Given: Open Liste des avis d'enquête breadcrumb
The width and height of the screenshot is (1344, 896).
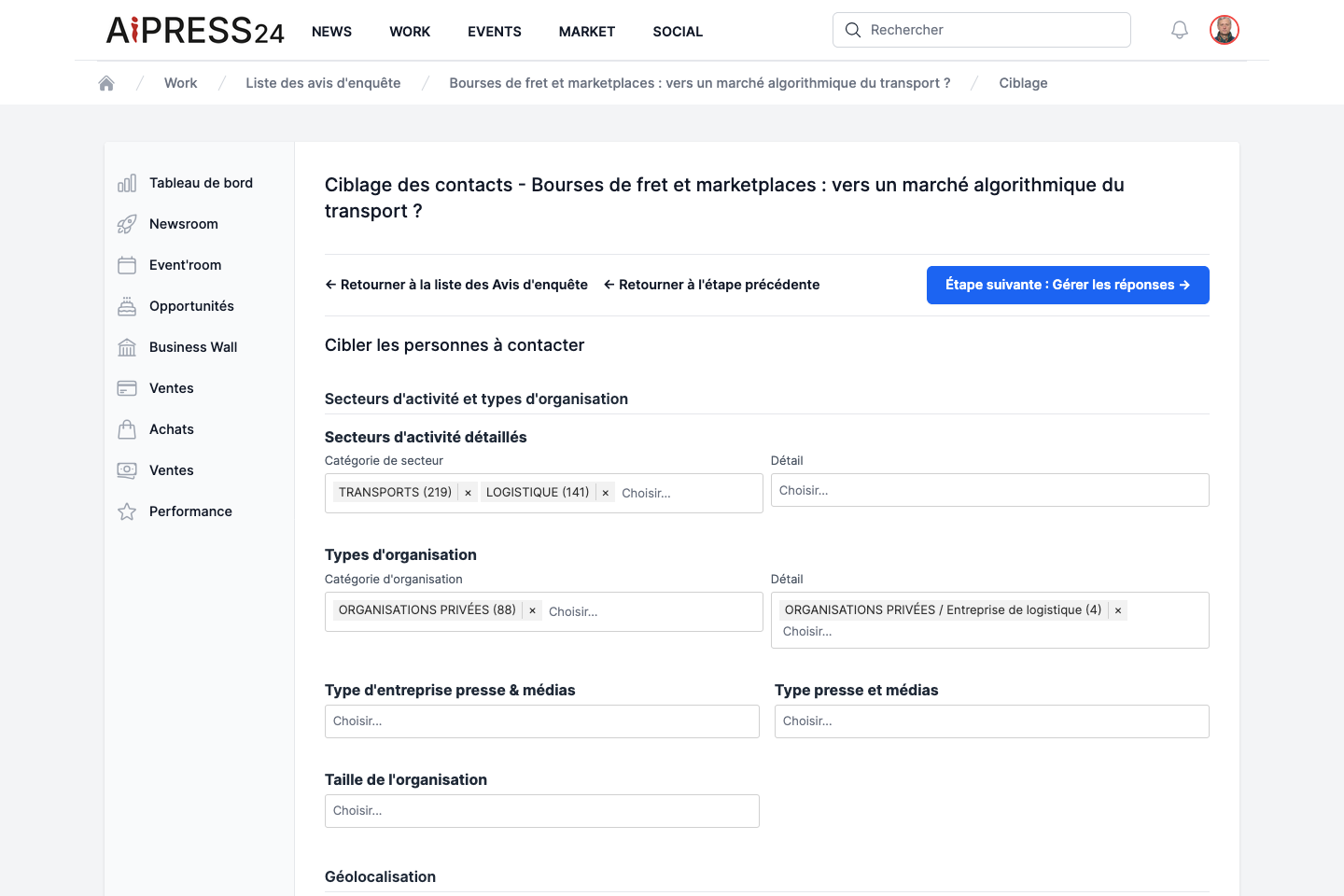Looking at the screenshot, I should 323,83.
